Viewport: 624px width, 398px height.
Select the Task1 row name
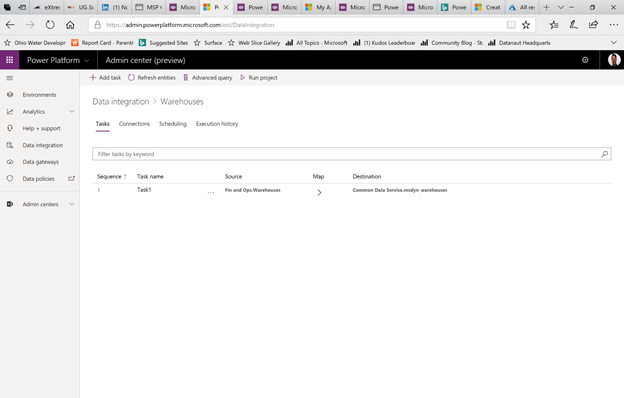tap(144, 190)
